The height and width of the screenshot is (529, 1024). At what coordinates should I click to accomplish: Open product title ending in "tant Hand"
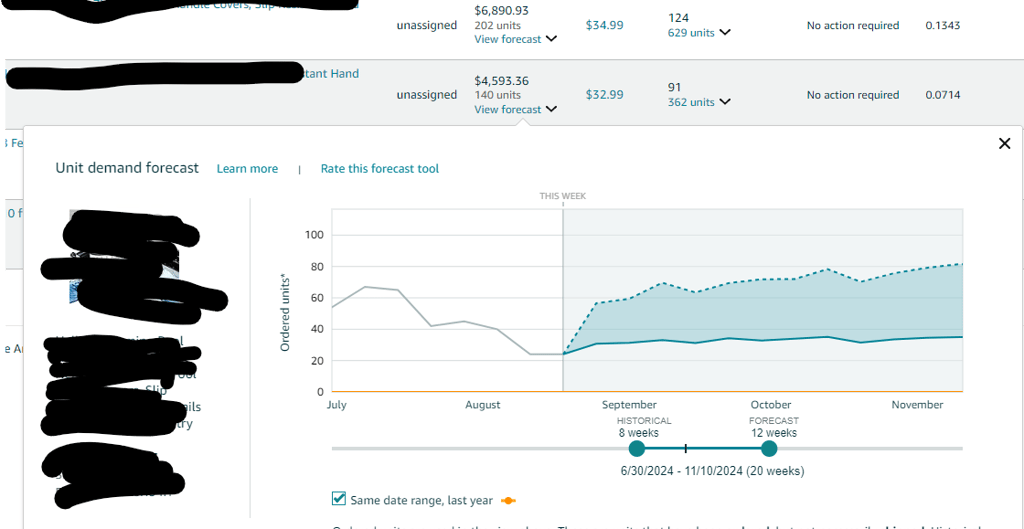coord(330,74)
